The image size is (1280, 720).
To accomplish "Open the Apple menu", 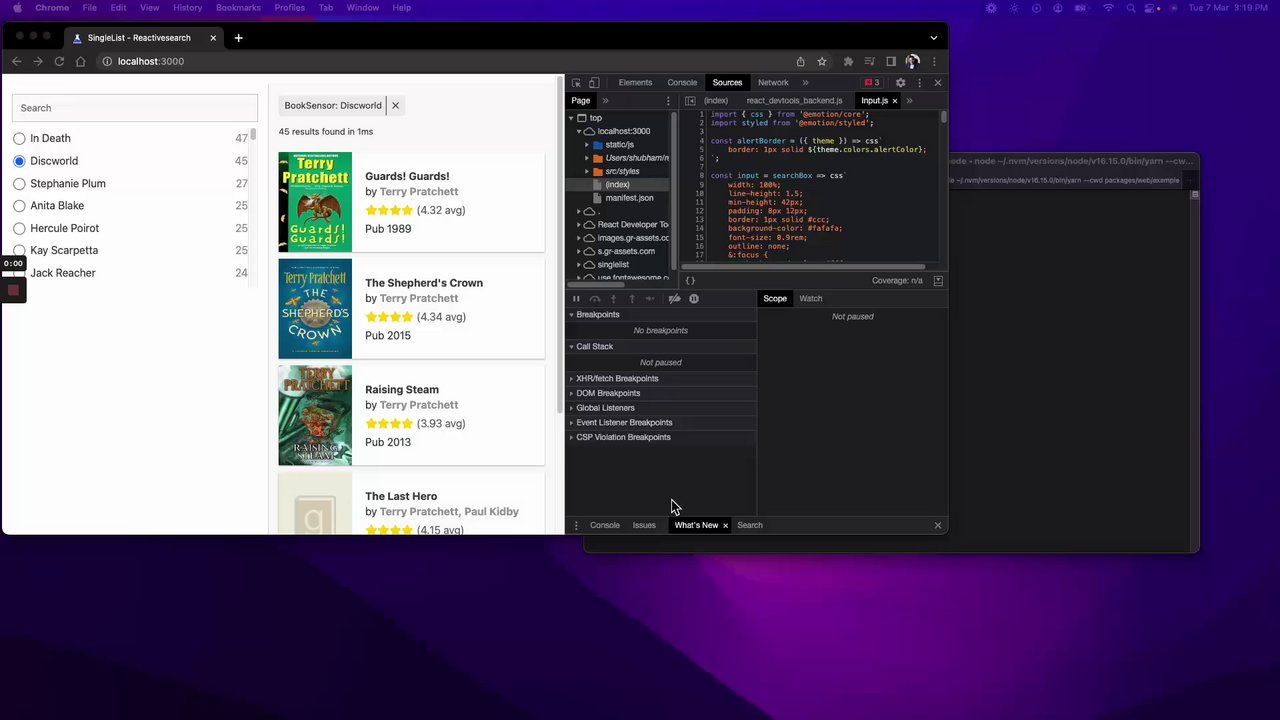I will (x=17, y=8).
